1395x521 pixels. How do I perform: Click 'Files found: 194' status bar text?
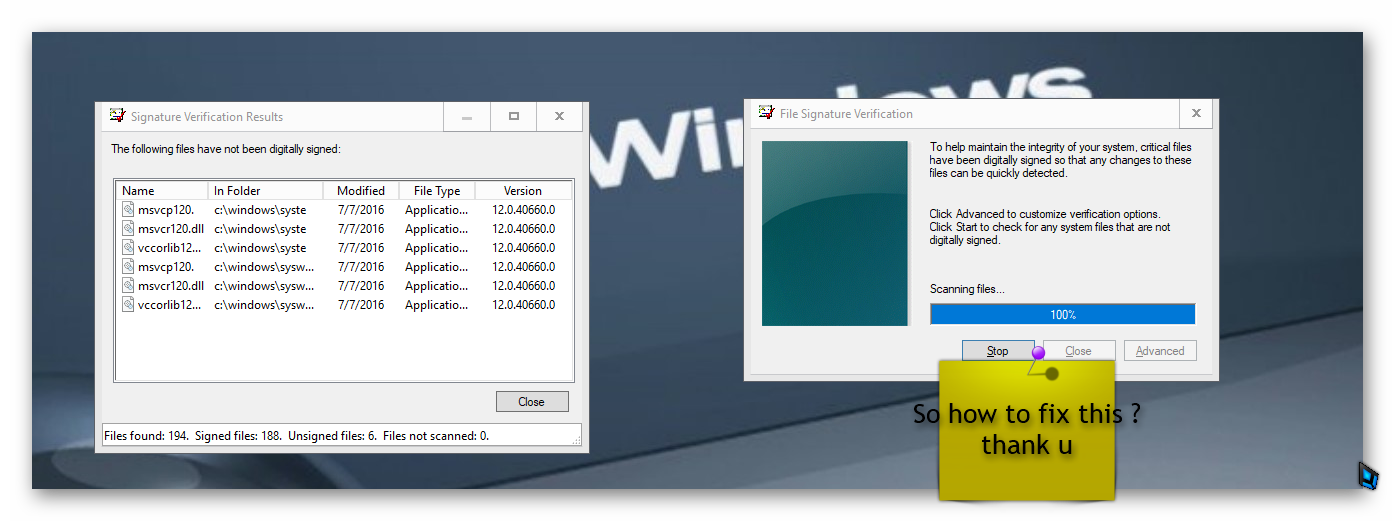tap(146, 436)
